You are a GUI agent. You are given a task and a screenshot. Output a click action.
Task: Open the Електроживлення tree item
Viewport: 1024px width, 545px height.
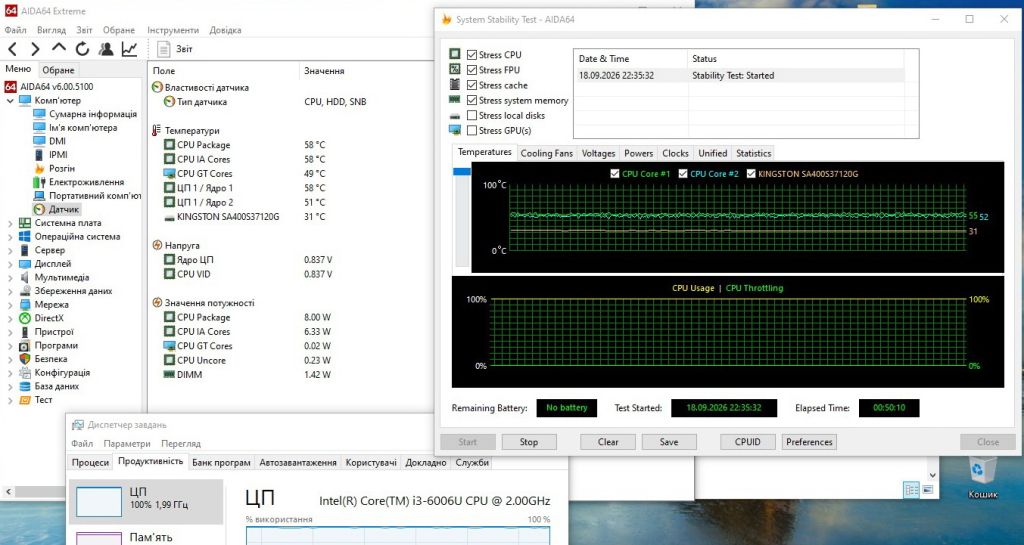[x=86, y=182]
